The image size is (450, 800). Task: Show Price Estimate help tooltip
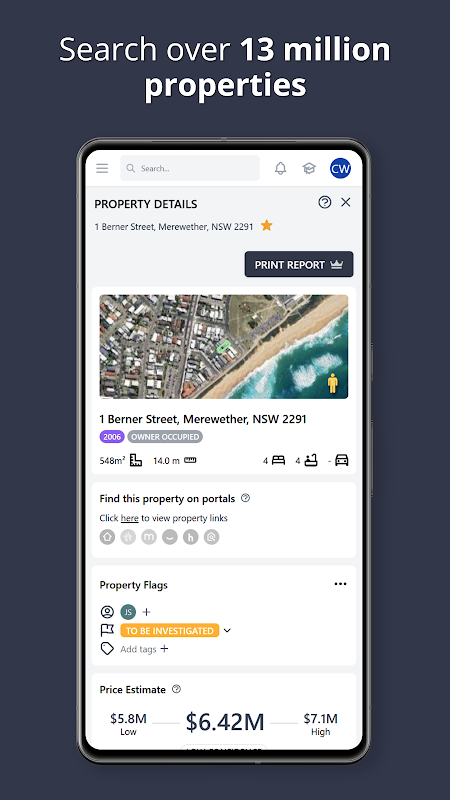(177, 689)
